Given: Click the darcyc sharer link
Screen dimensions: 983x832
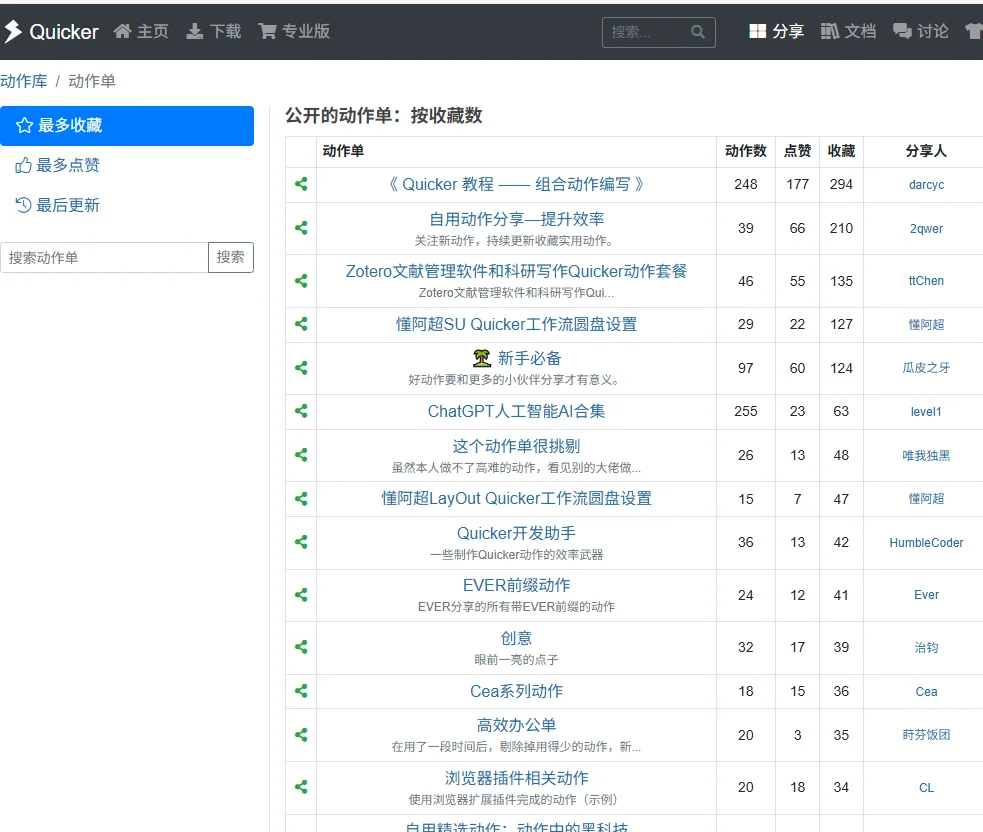Looking at the screenshot, I should click(x=926, y=184).
